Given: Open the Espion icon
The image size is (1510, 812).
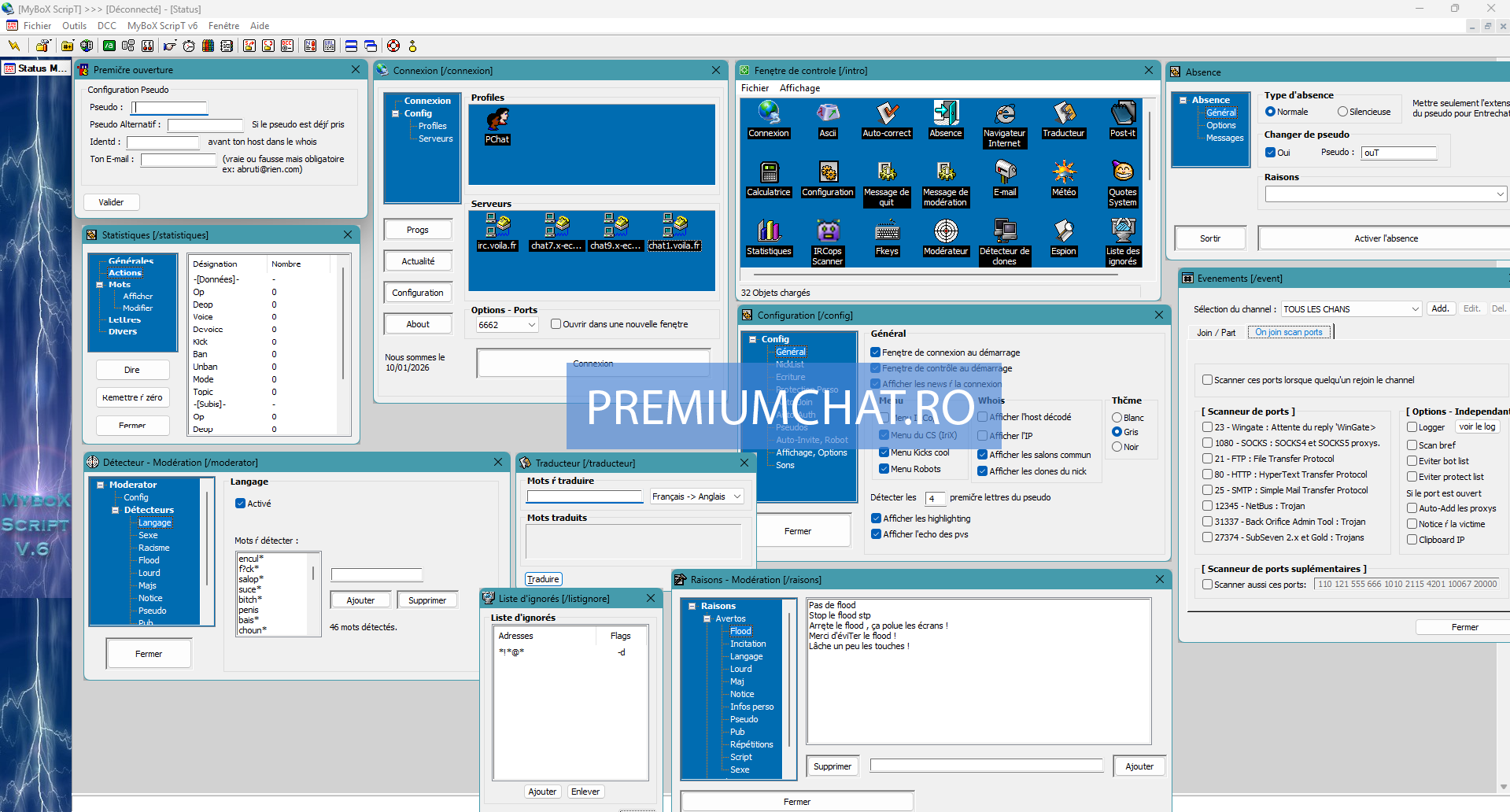Looking at the screenshot, I should pos(1064,238).
